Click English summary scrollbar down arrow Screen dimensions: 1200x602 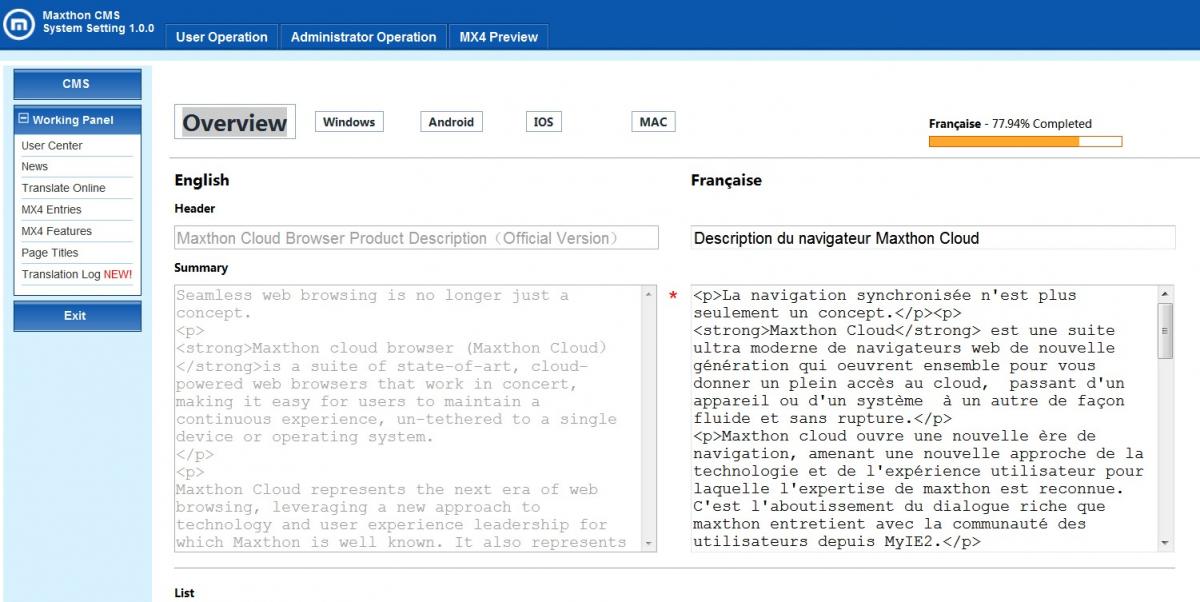point(650,543)
